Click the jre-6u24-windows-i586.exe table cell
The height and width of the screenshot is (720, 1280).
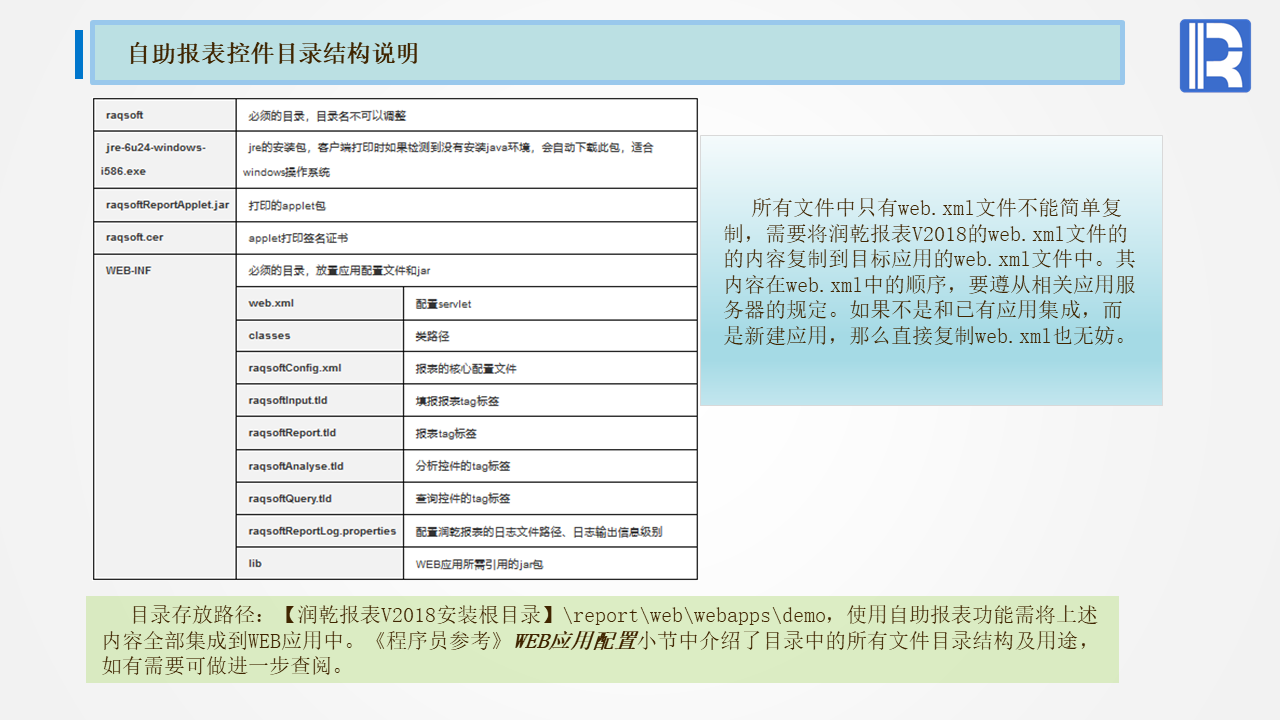click(165, 160)
